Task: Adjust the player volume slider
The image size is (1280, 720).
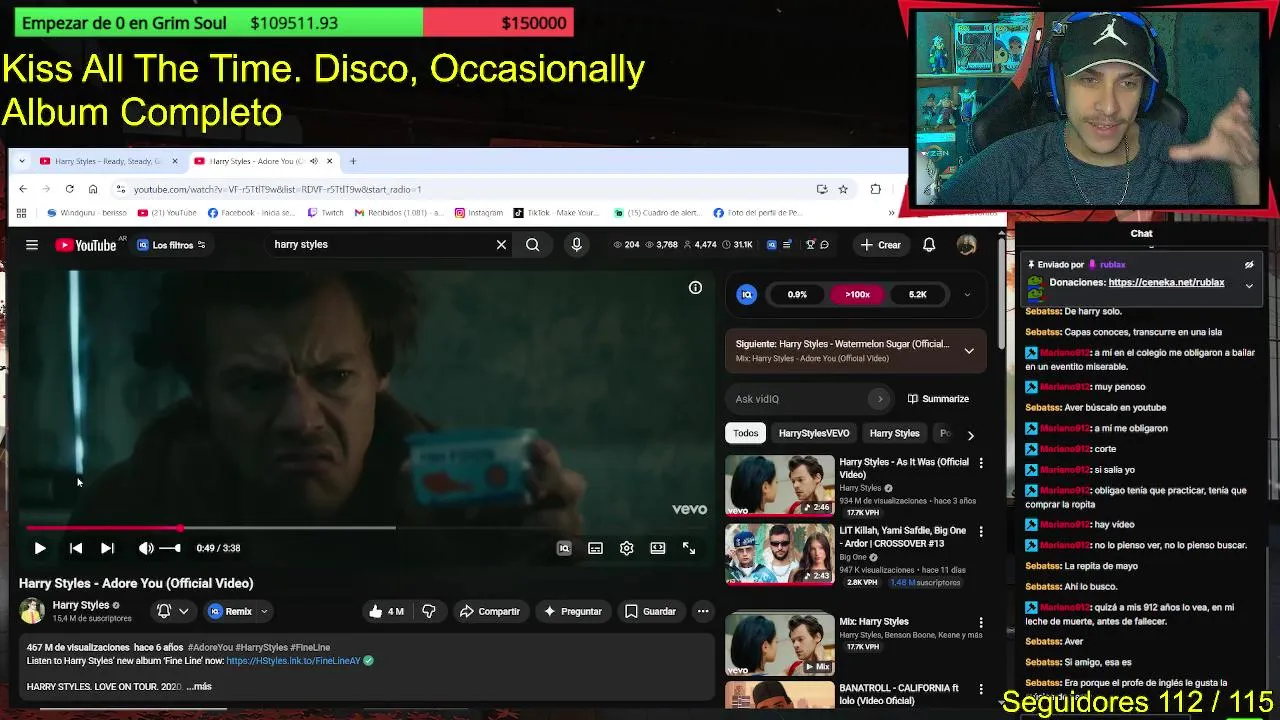Action: click(x=170, y=548)
